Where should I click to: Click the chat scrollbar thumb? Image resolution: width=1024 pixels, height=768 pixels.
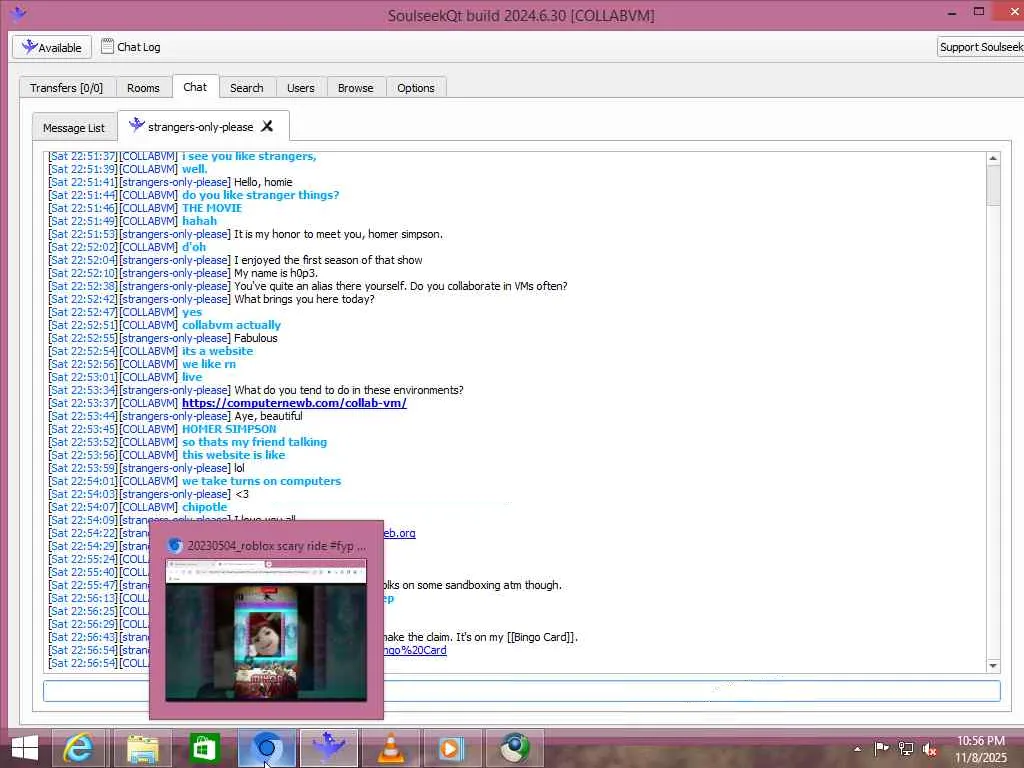[993, 185]
